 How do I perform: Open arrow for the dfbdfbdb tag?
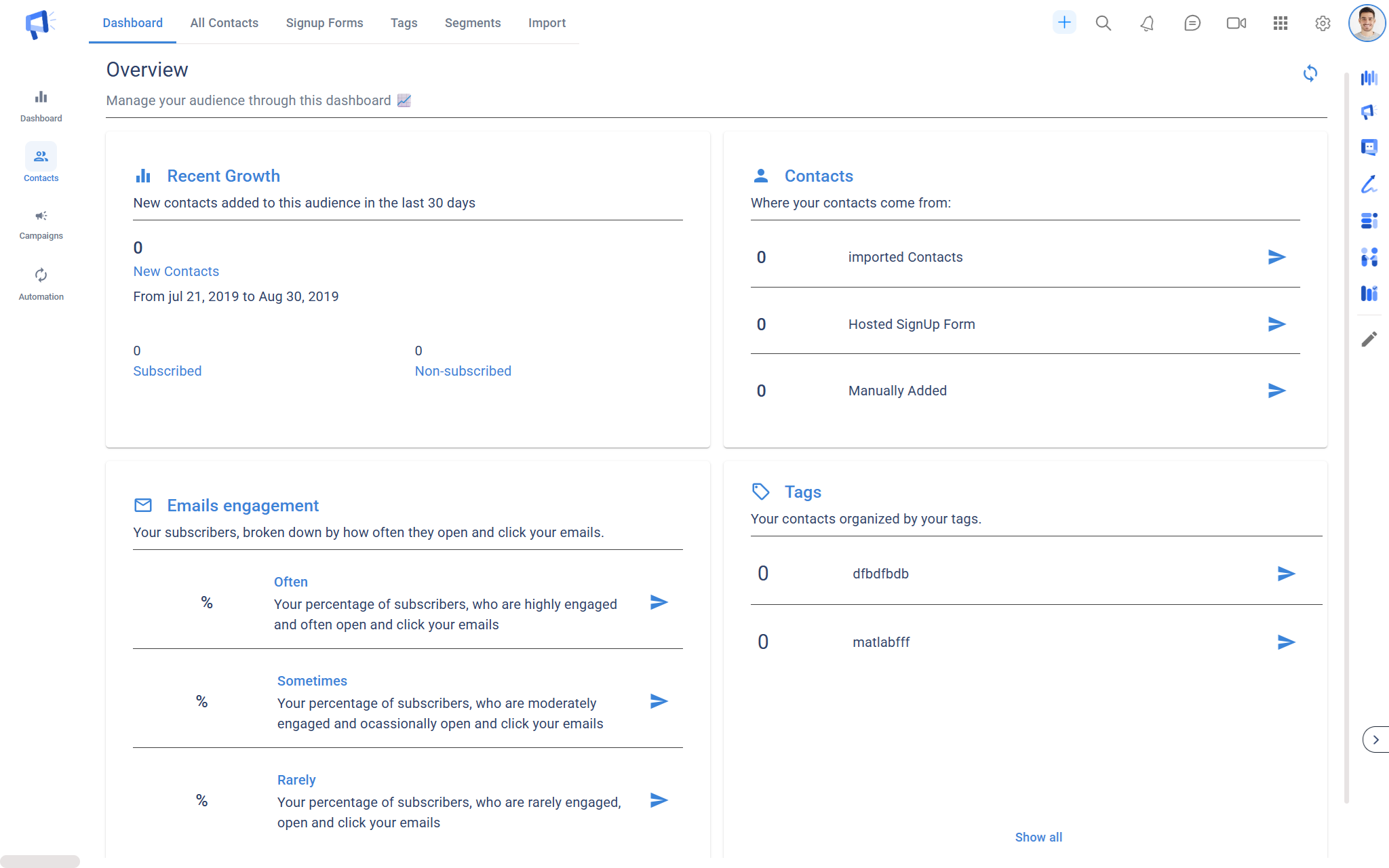(x=1286, y=574)
